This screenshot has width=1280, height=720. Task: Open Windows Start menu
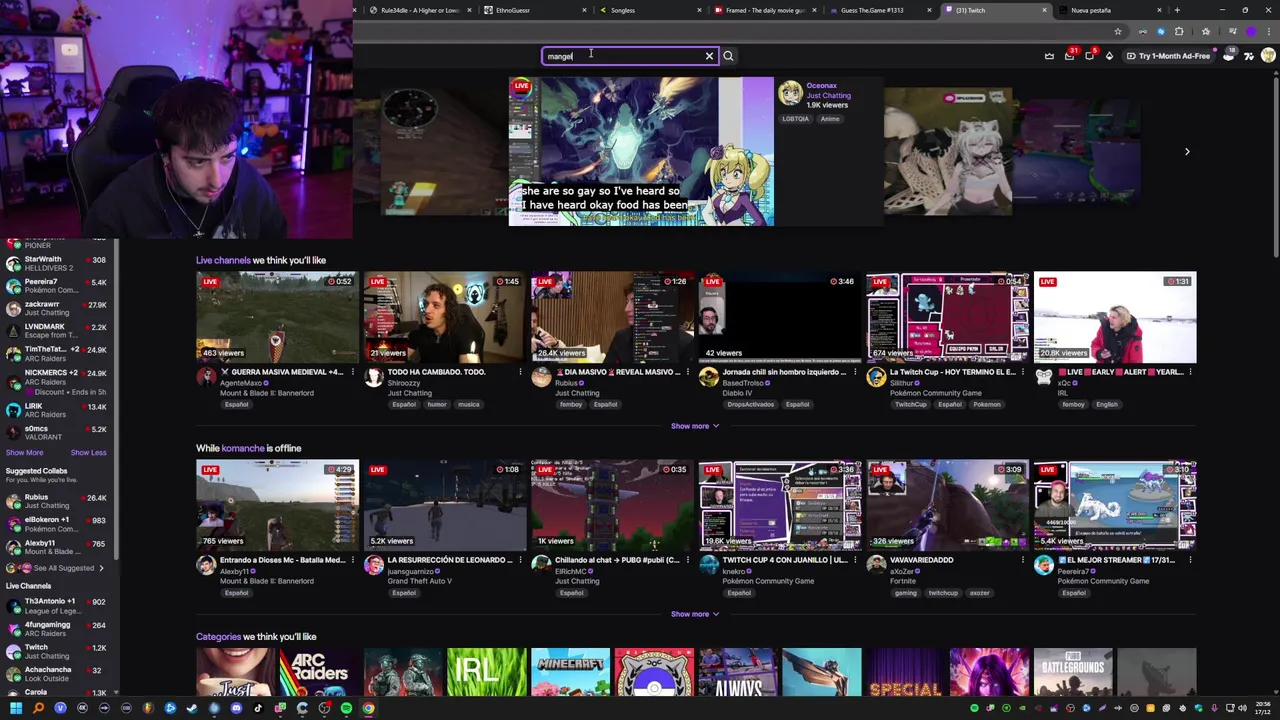click(16, 708)
